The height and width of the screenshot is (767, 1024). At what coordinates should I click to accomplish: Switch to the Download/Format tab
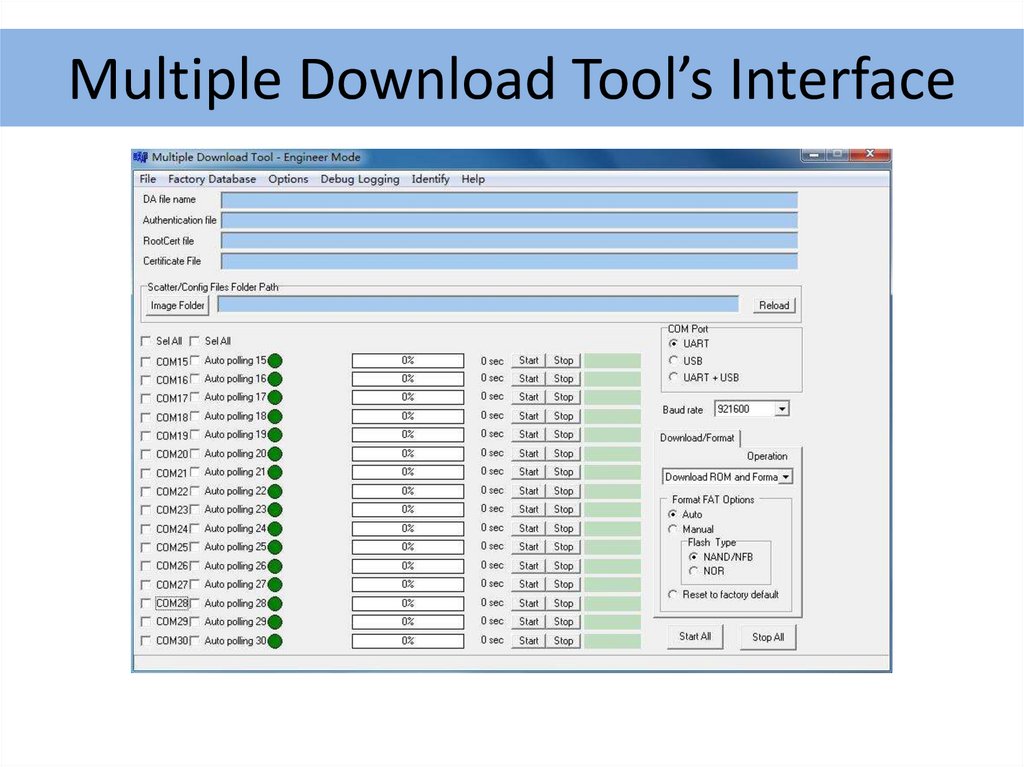(x=698, y=438)
